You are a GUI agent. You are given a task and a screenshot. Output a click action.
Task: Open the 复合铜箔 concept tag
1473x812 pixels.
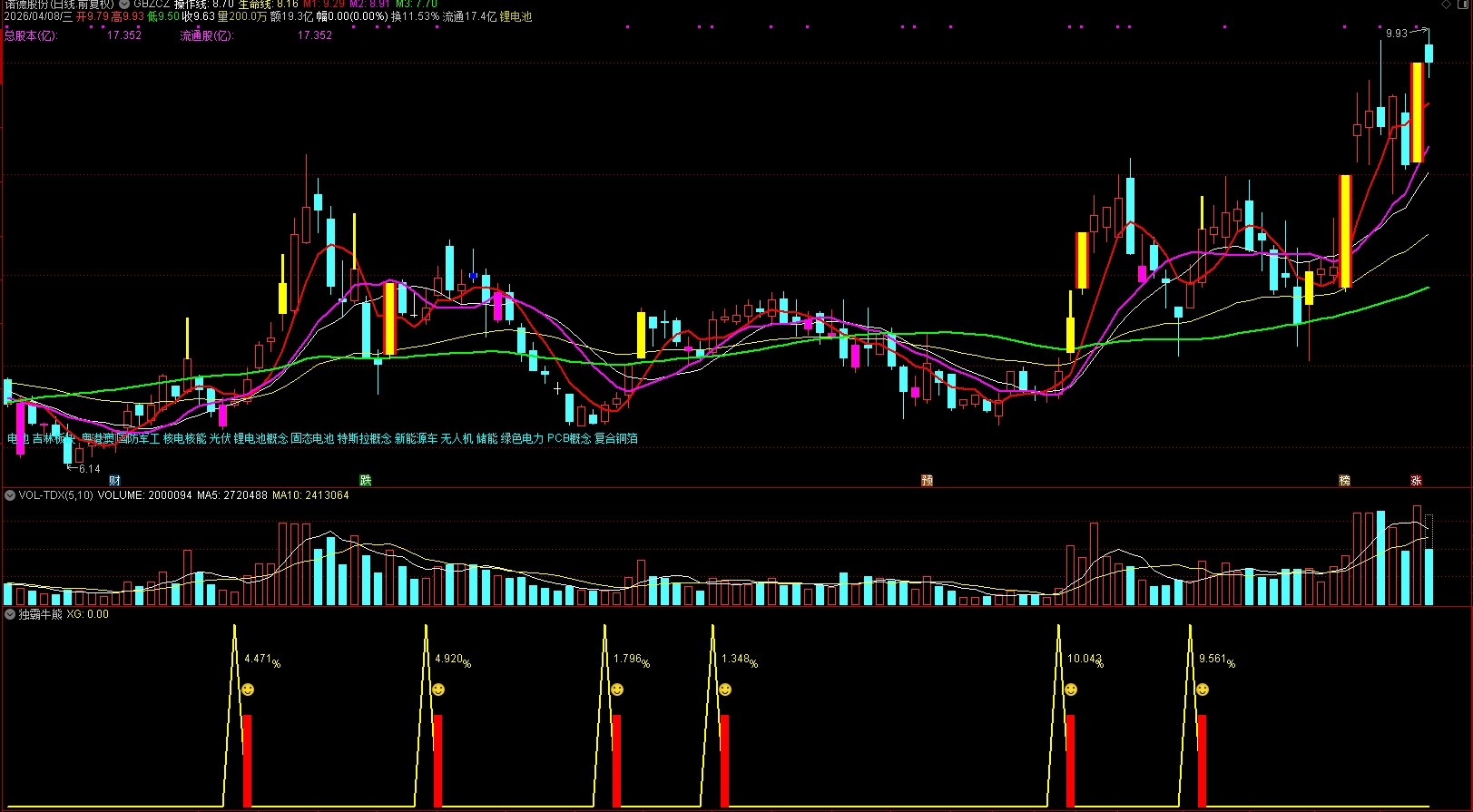coord(616,438)
